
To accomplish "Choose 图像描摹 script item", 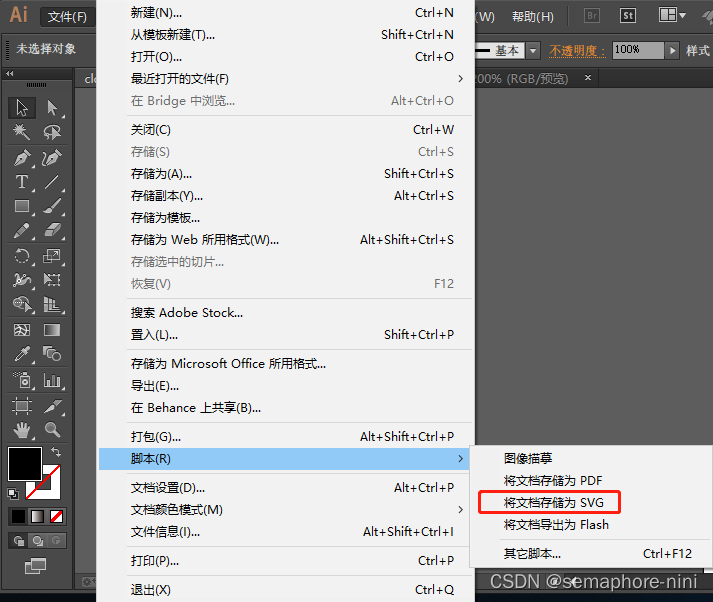I will click(591, 458).
